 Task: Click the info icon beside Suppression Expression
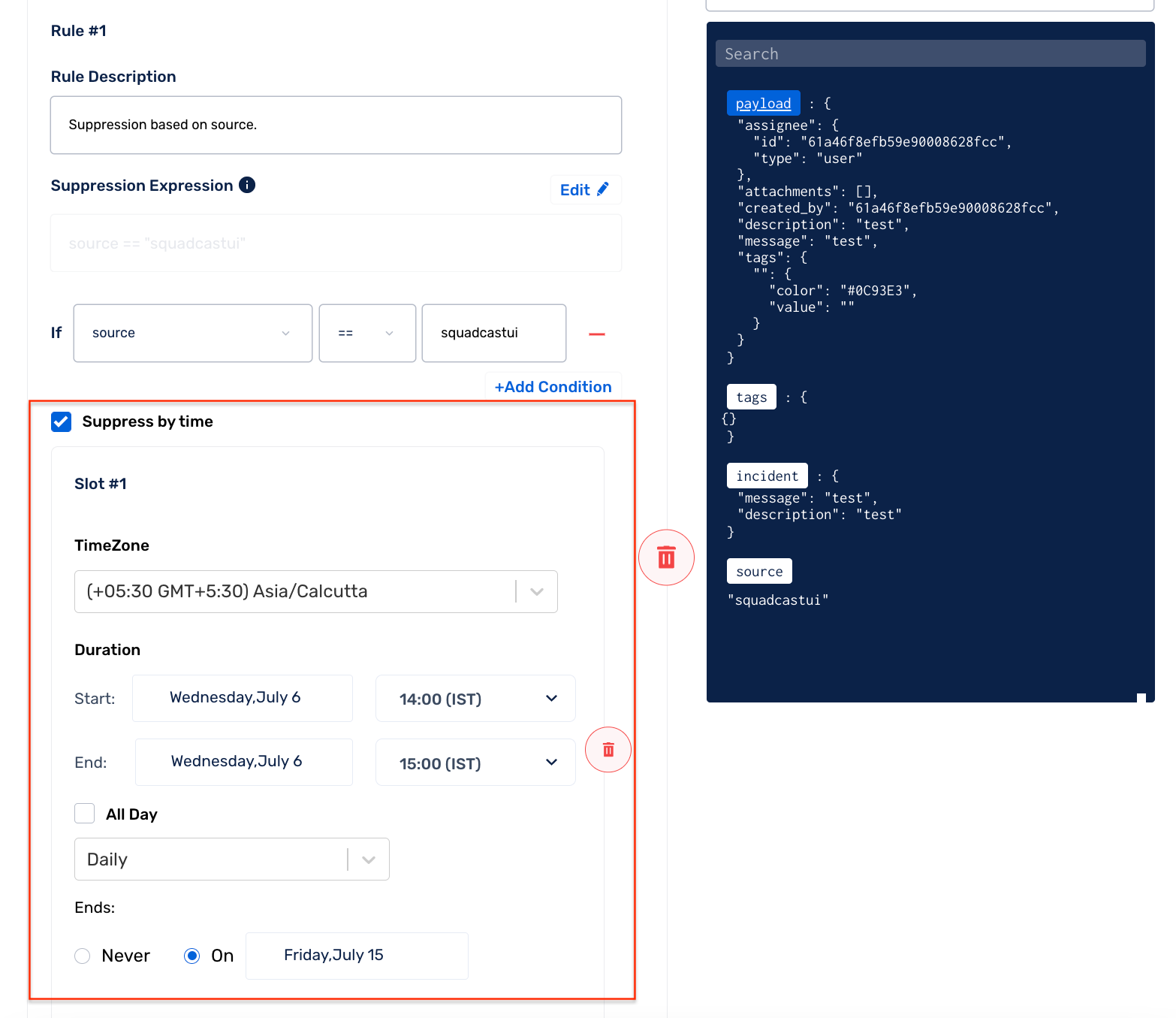point(247,185)
